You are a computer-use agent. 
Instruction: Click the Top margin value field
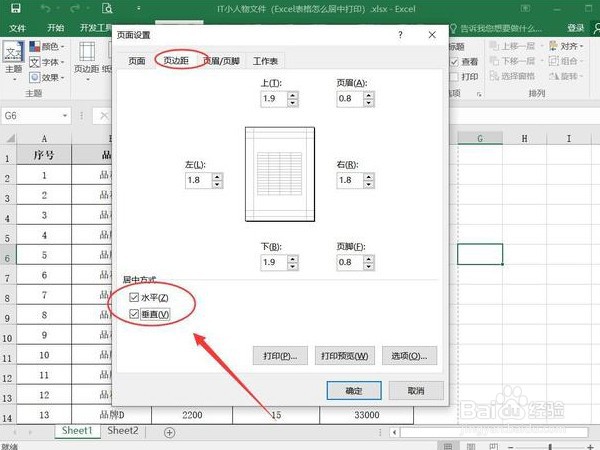pos(274,99)
